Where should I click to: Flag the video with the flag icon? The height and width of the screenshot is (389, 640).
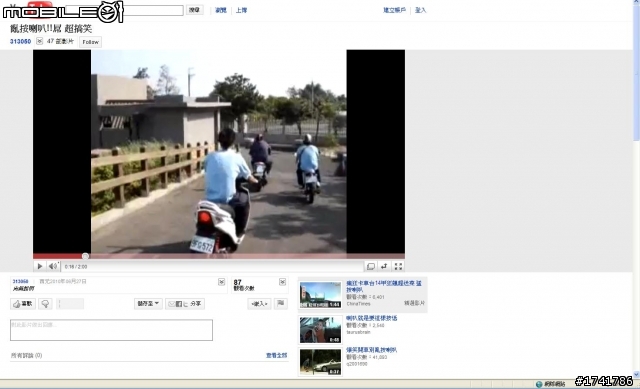[281, 303]
